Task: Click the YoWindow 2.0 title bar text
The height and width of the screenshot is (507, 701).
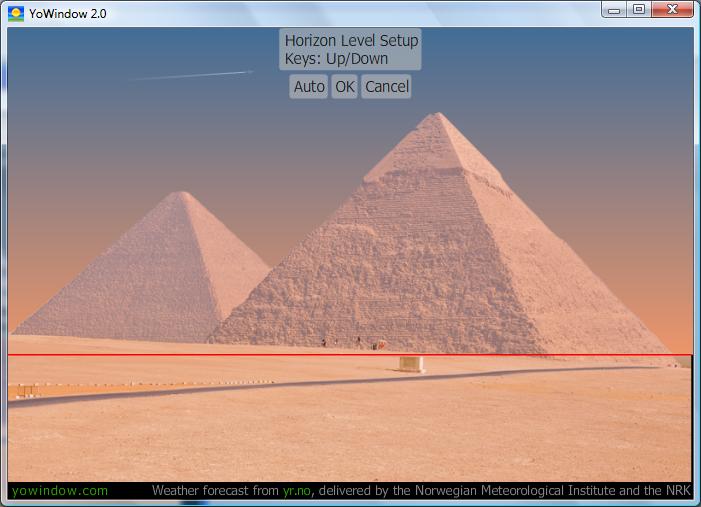Action: (x=68, y=14)
